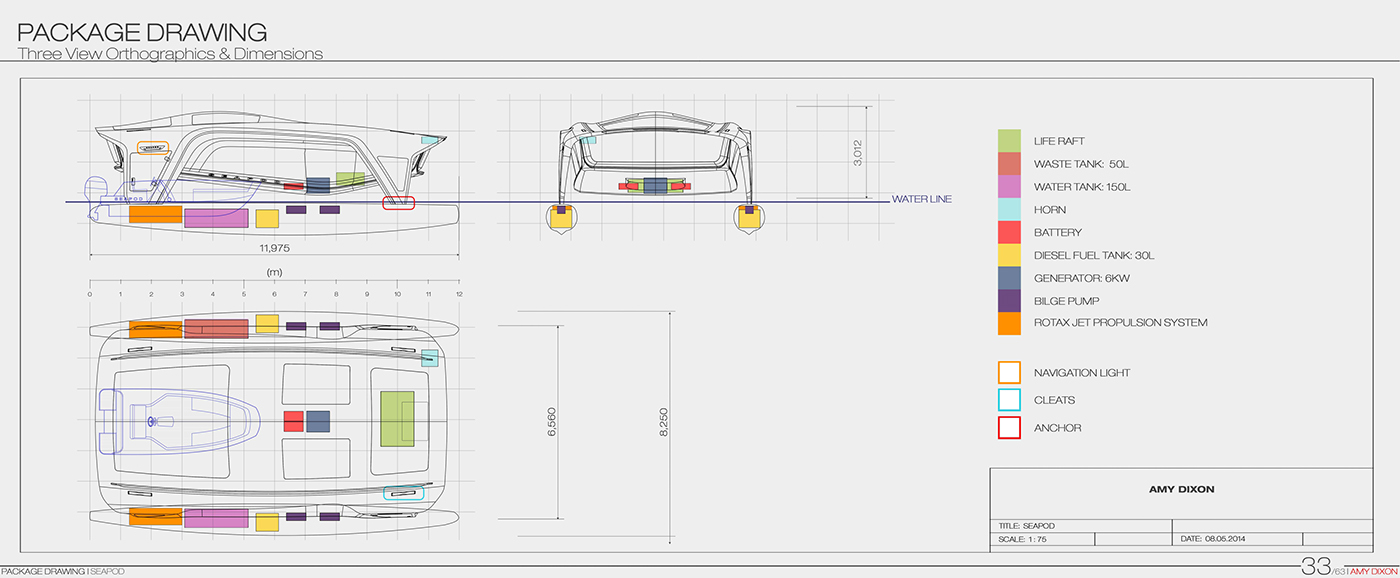This screenshot has height=578, width=1400.
Task: Select the 'Three View Orthographics & Dimensions' subtitle
Action: point(171,54)
